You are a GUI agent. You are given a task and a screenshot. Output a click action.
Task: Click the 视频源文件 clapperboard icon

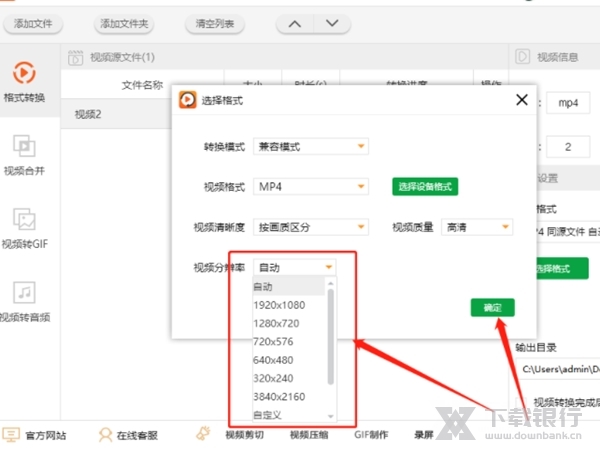[76, 58]
